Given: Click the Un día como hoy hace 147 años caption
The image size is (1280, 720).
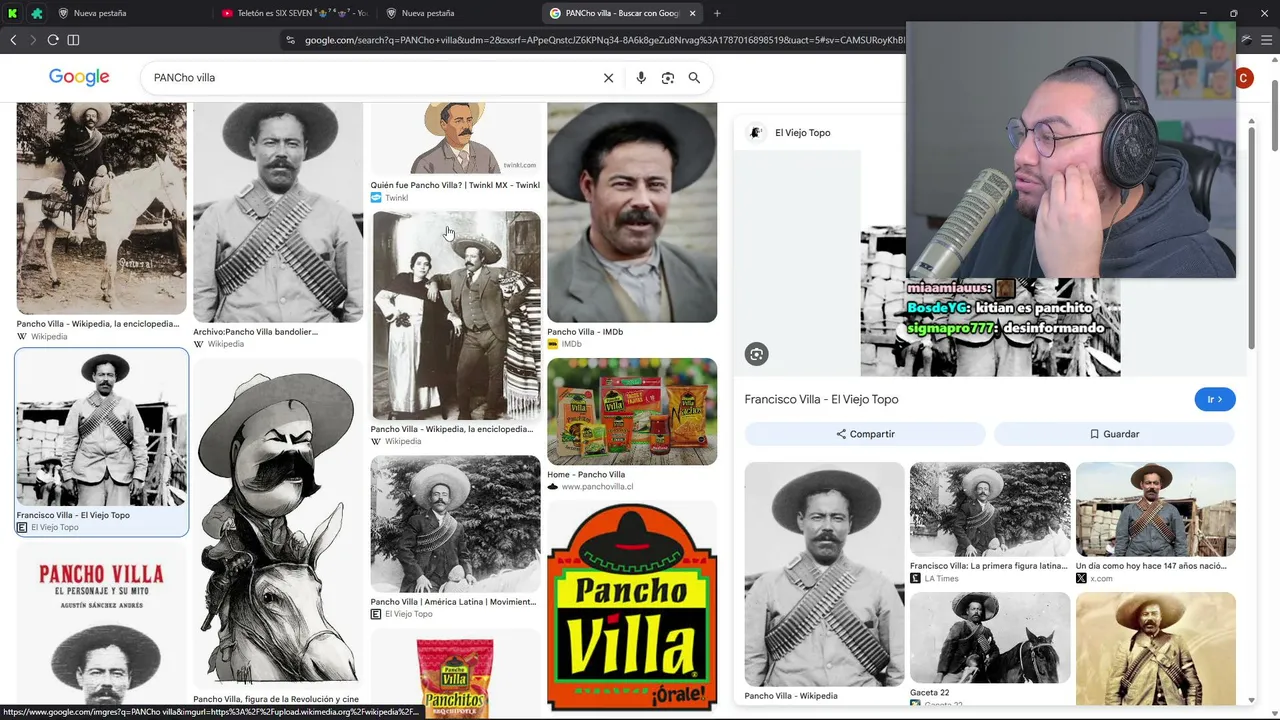Looking at the screenshot, I should click(1151, 566).
